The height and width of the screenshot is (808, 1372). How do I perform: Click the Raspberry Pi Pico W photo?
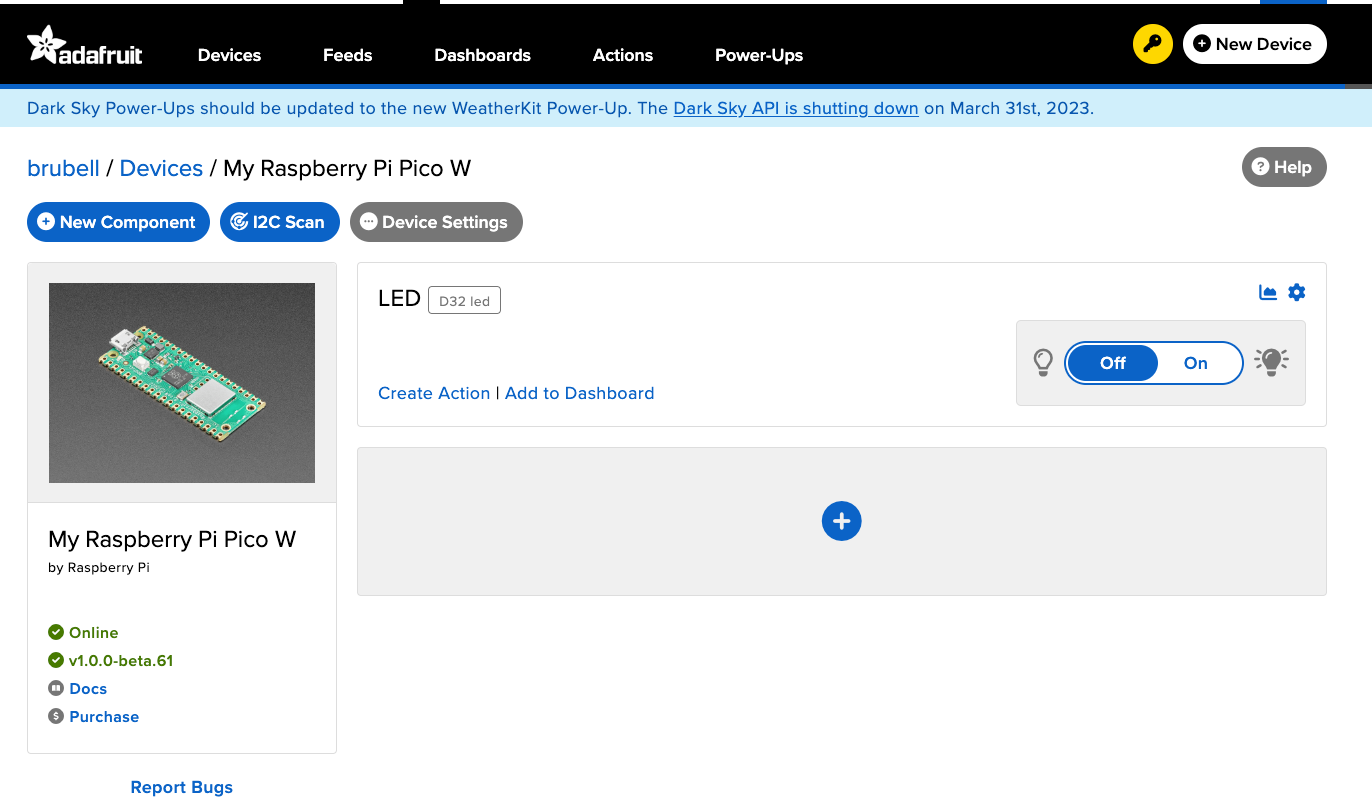click(x=181, y=382)
